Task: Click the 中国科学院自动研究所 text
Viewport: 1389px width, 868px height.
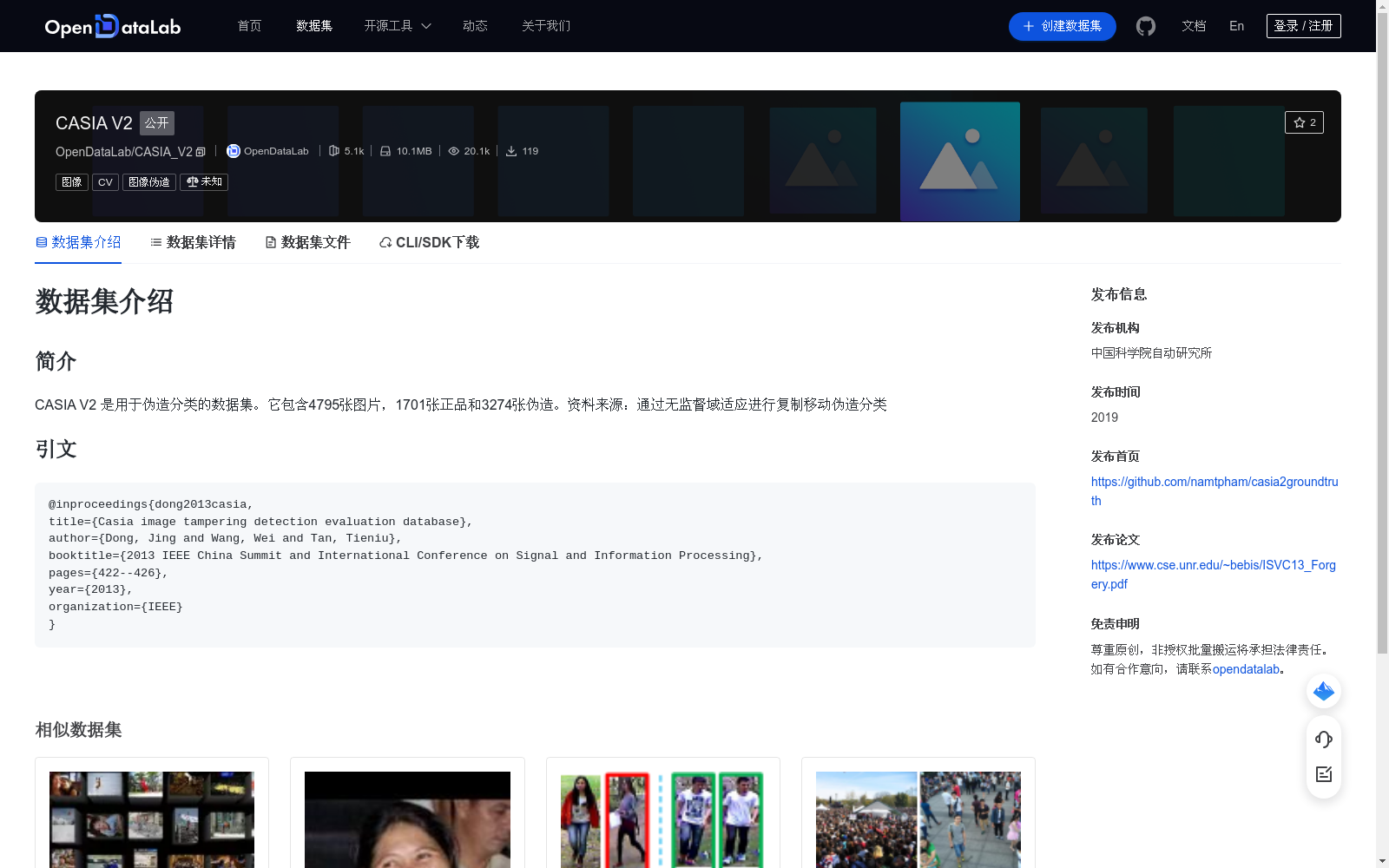Action: tap(1151, 353)
